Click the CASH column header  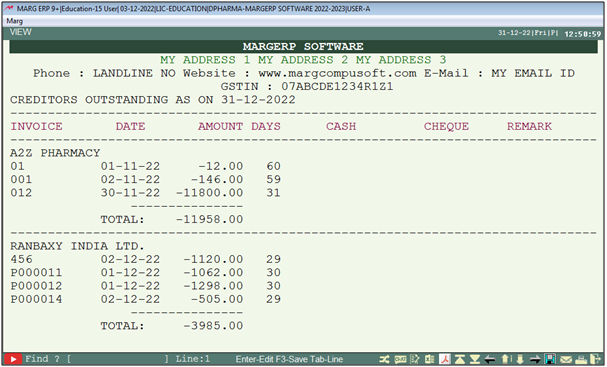[x=341, y=126]
